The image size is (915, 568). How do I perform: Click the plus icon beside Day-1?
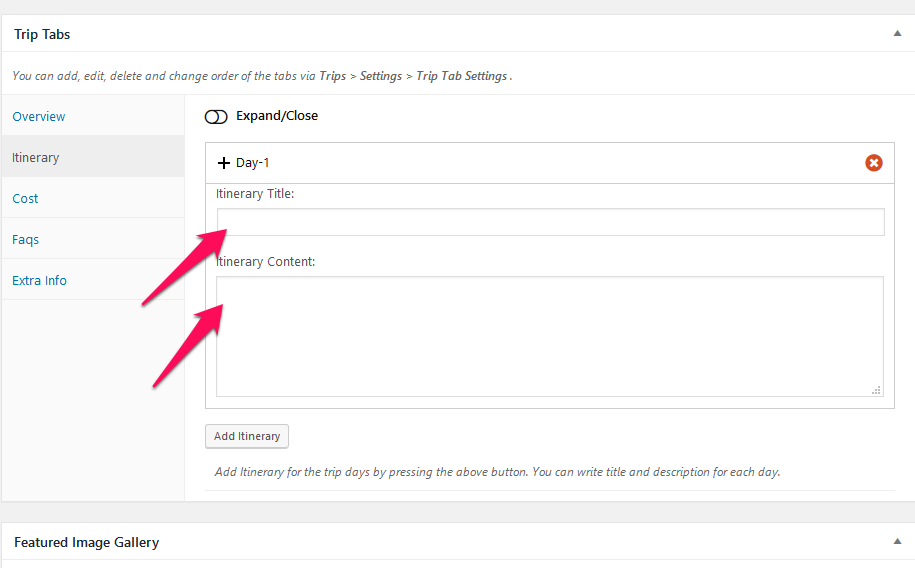click(x=223, y=163)
